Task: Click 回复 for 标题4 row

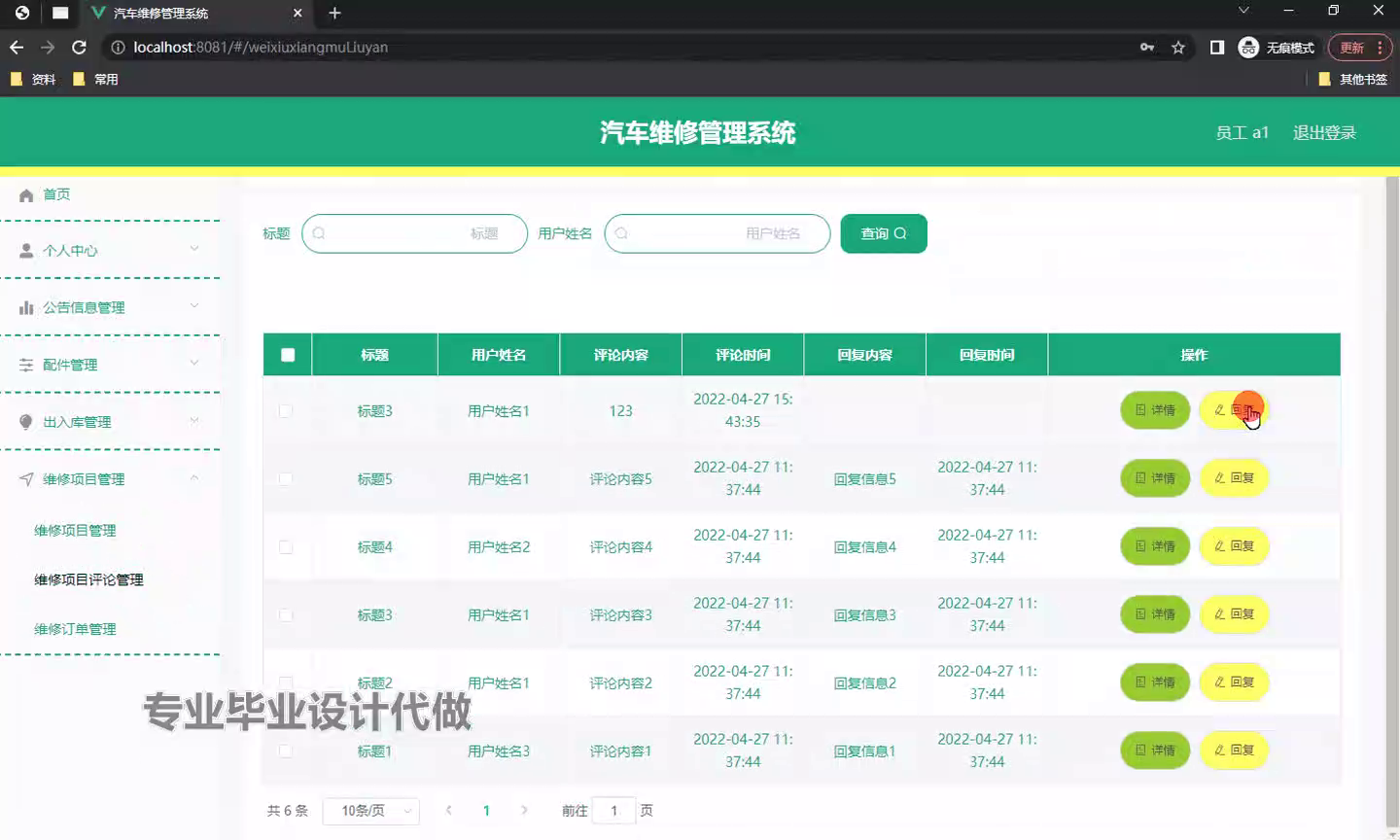Action: [1234, 546]
